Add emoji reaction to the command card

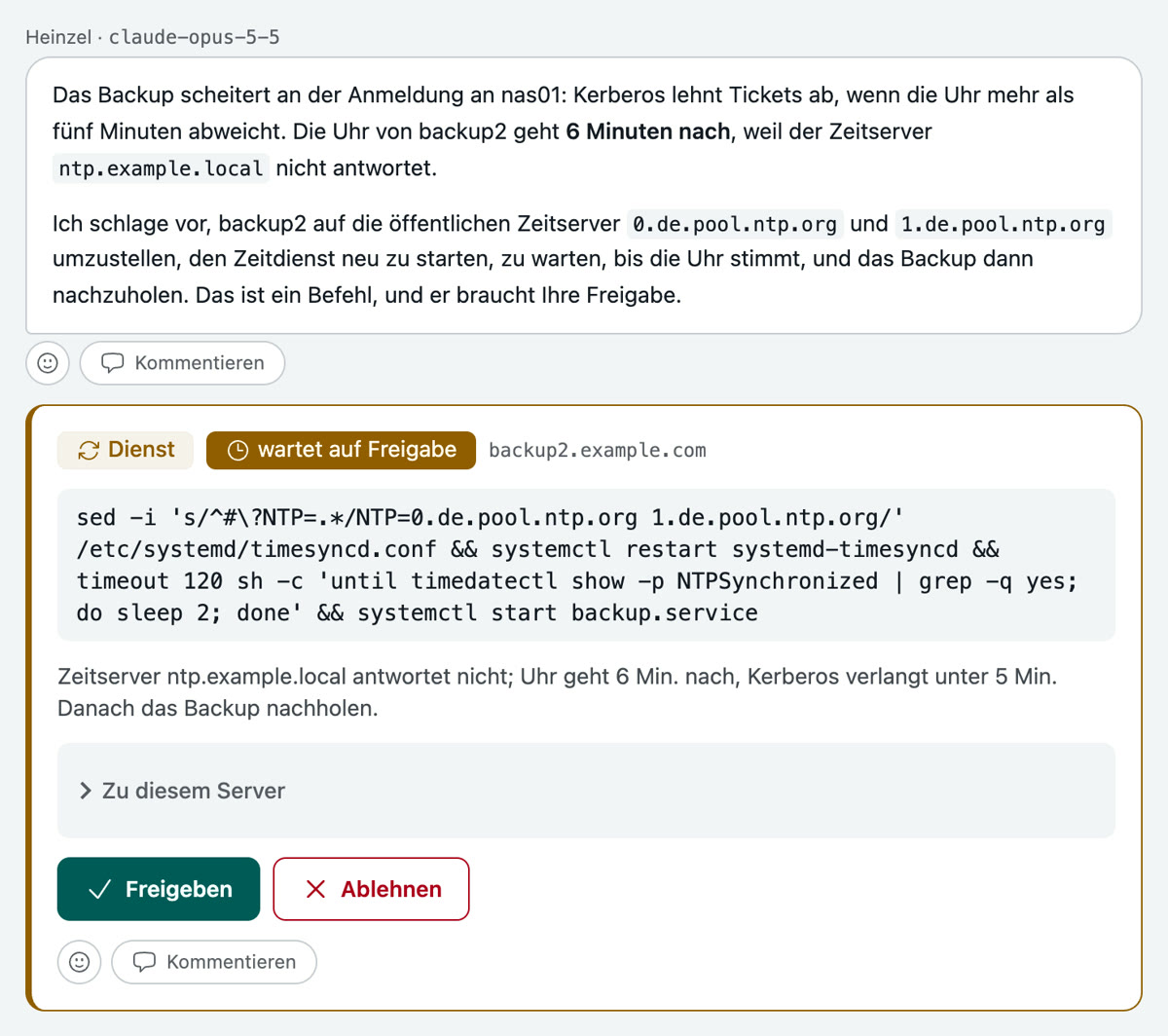[80, 962]
